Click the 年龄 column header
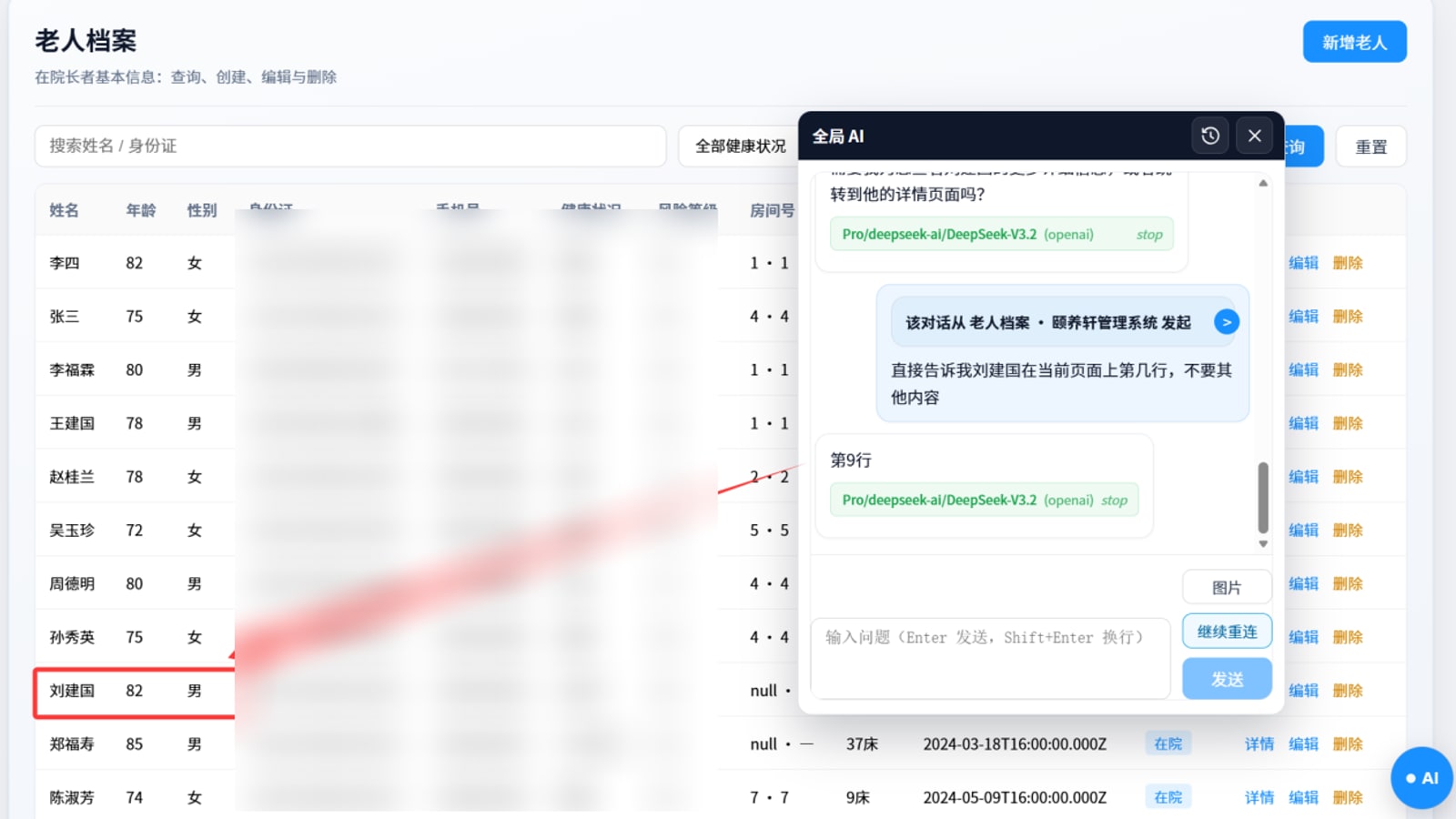Viewport: 1456px width, 819px height. pos(140,210)
